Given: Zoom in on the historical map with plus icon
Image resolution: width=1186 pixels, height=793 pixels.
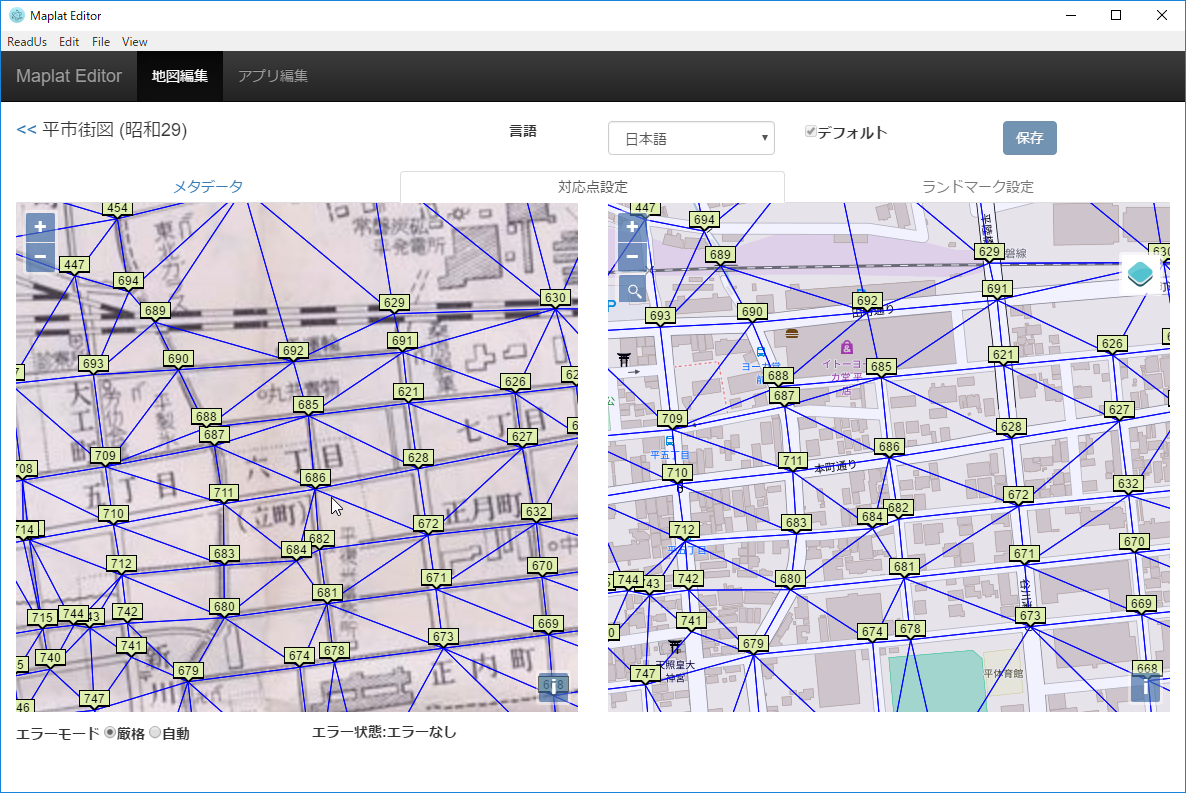Looking at the screenshot, I should point(39,227).
